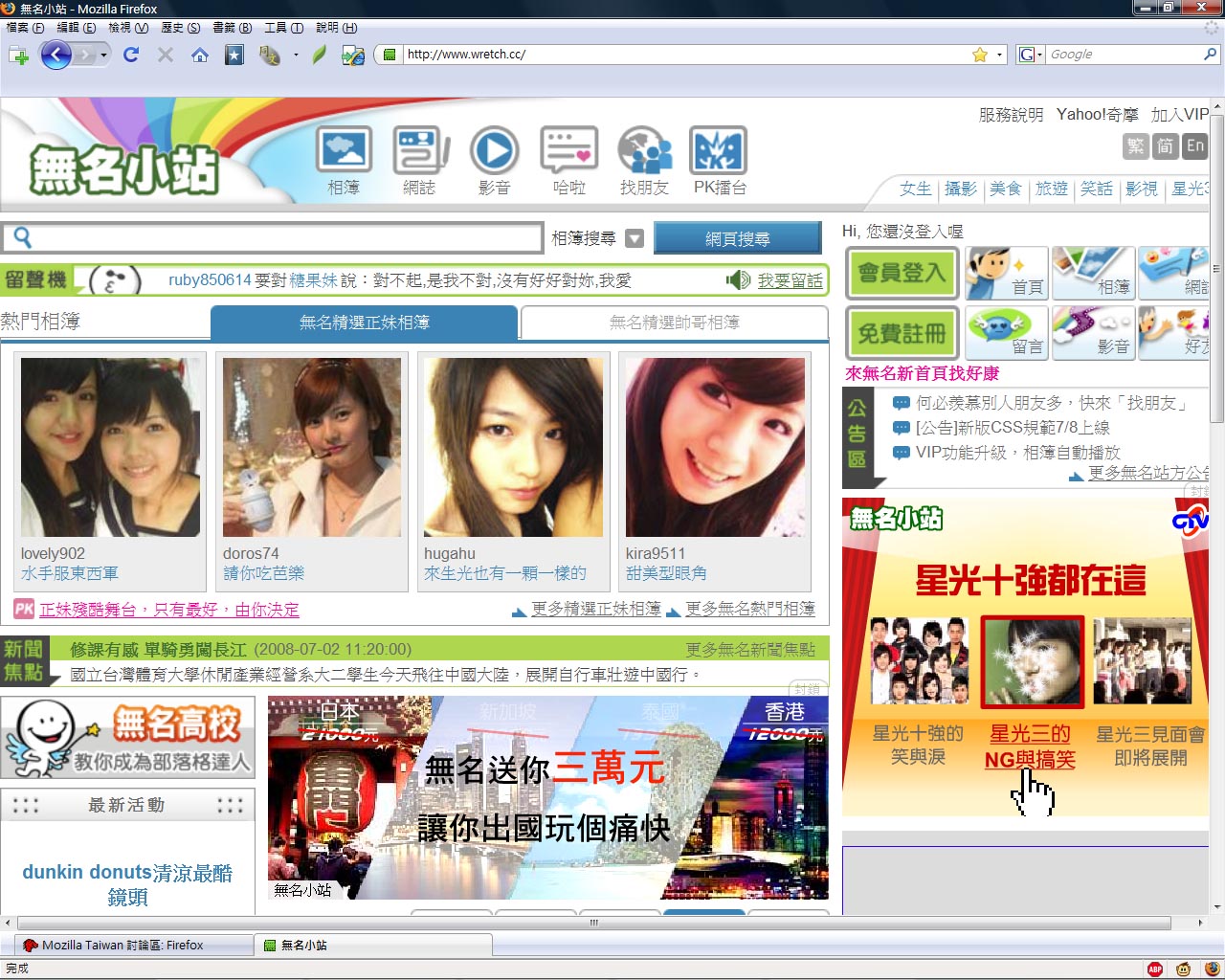Open the URL bar history dropdown arrow

pos(1000,55)
